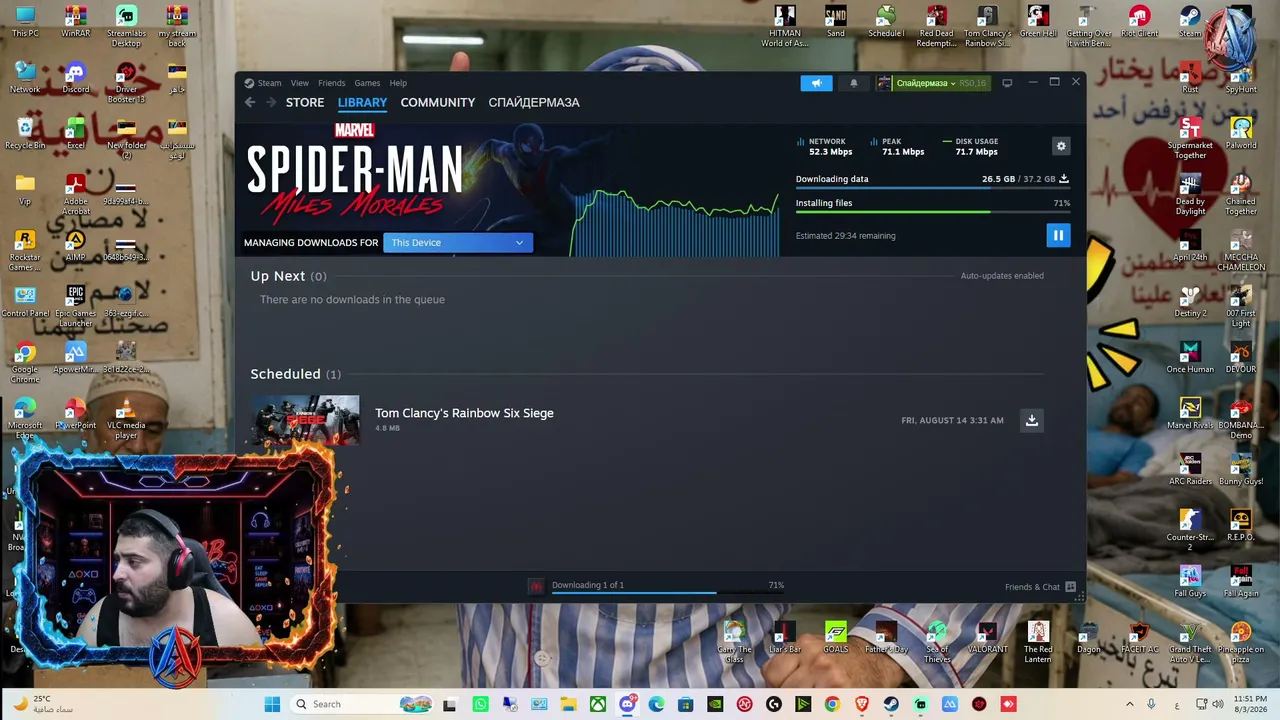This screenshot has height=720, width=1280.
Task: Open the Xbox app on the taskbar
Action: 598,704
